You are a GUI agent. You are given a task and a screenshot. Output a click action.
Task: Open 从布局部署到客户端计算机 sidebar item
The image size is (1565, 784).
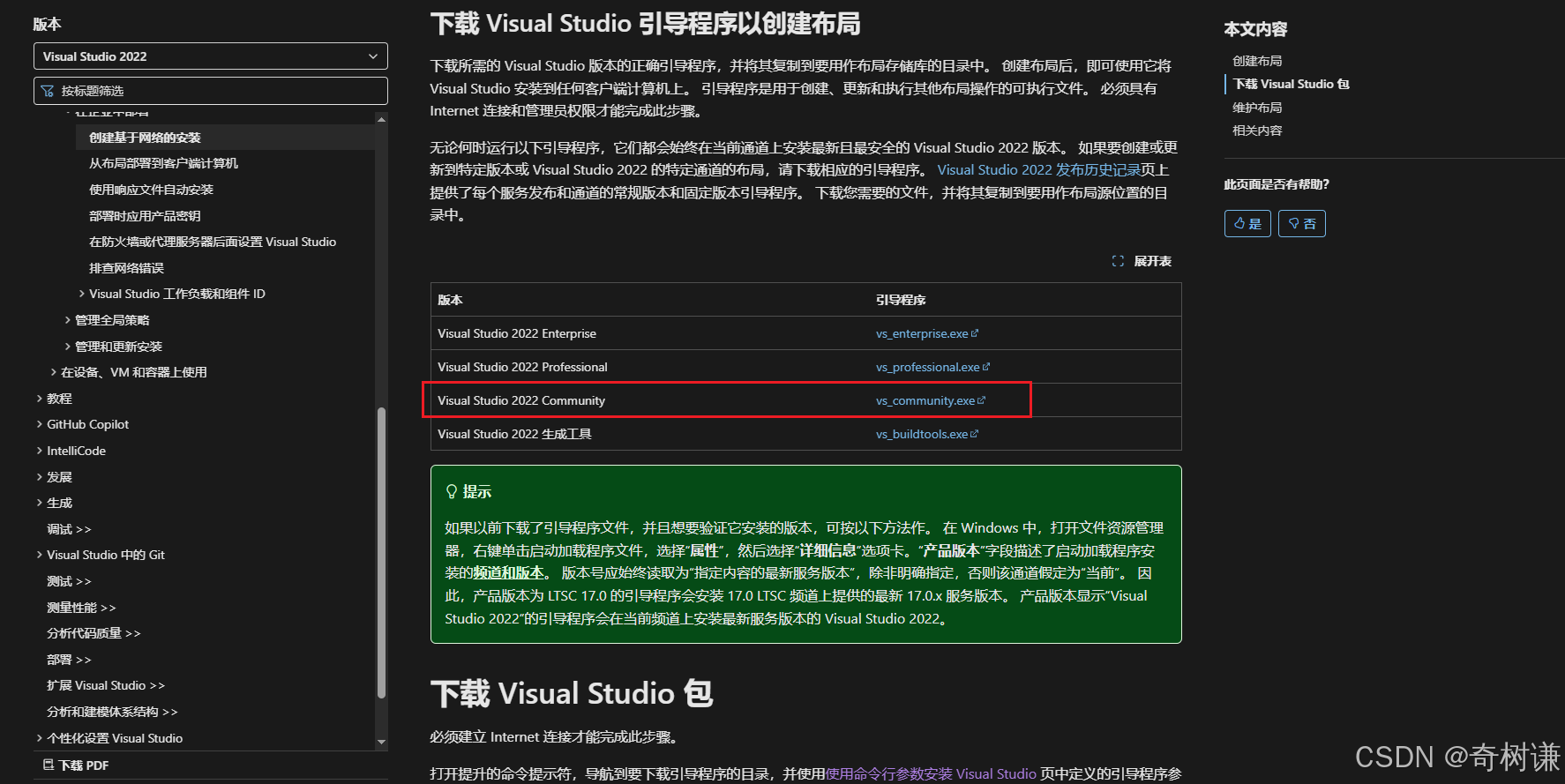click(163, 163)
